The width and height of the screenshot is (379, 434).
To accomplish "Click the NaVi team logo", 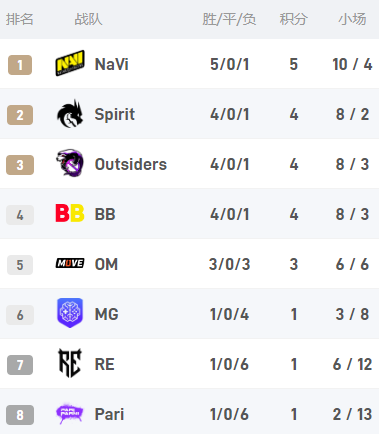I will (x=70, y=63).
